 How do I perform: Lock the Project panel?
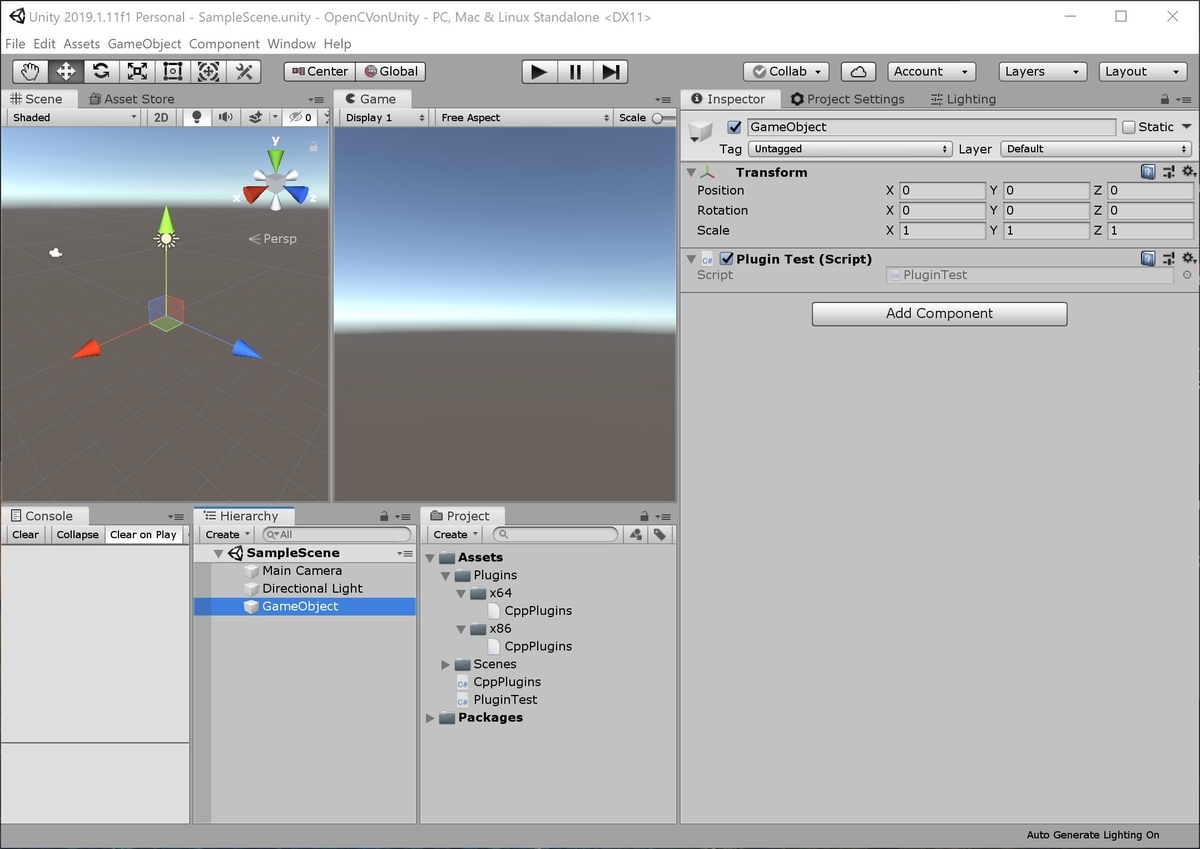646,516
